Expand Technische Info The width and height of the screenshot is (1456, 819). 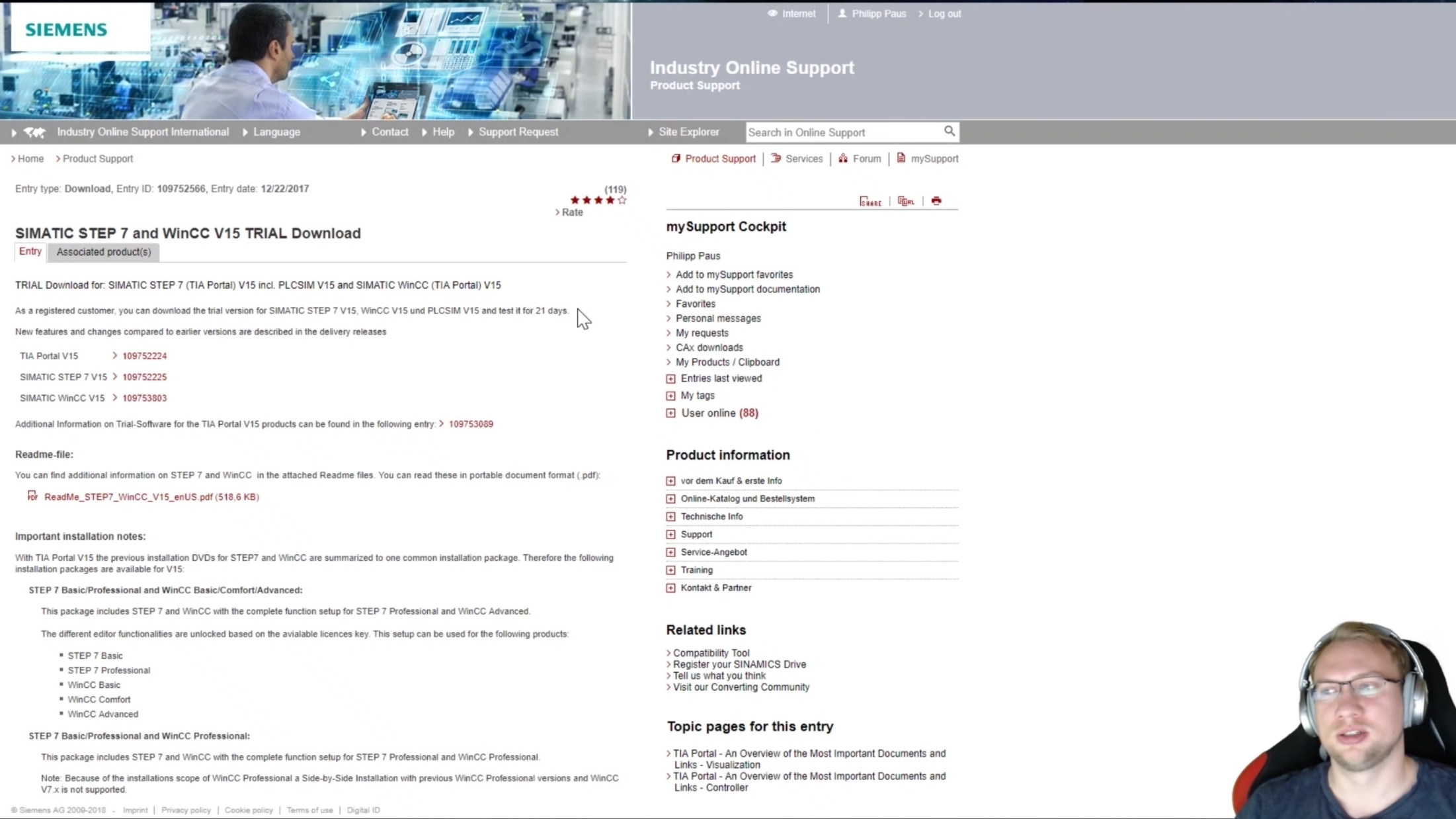coord(670,517)
